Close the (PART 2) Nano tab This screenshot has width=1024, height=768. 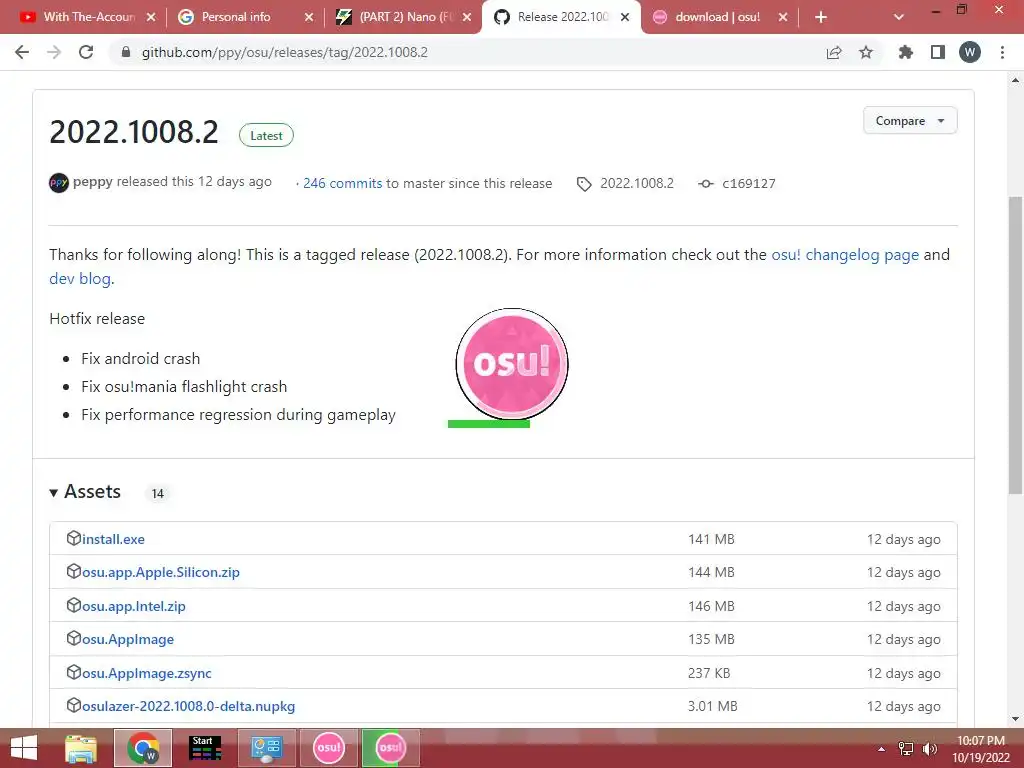pyautogui.click(x=467, y=17)
